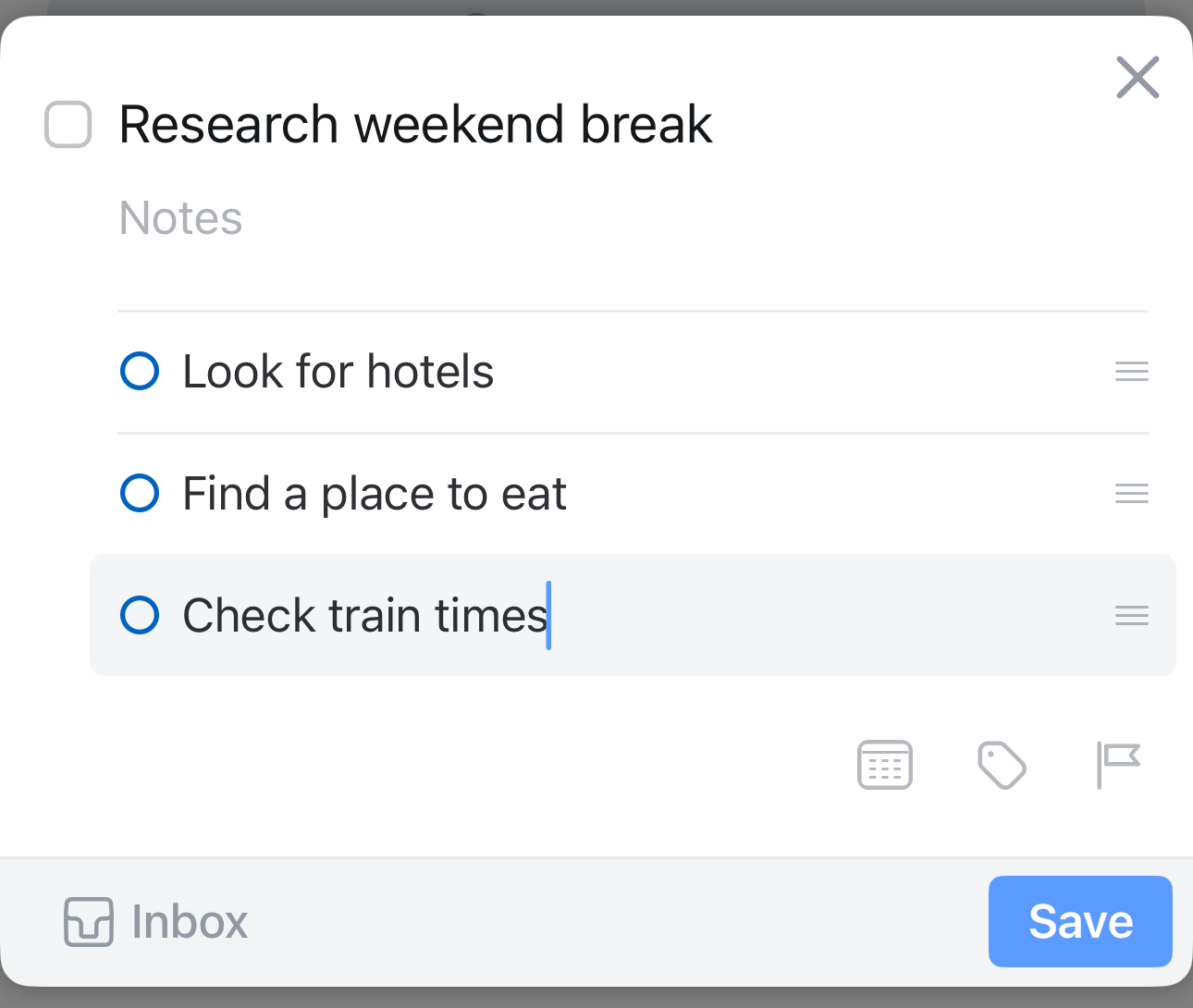Click the reorder handle for Check train times
The height and width of the screenshot is (1008, 1193).
click(x=1131, y=616)
